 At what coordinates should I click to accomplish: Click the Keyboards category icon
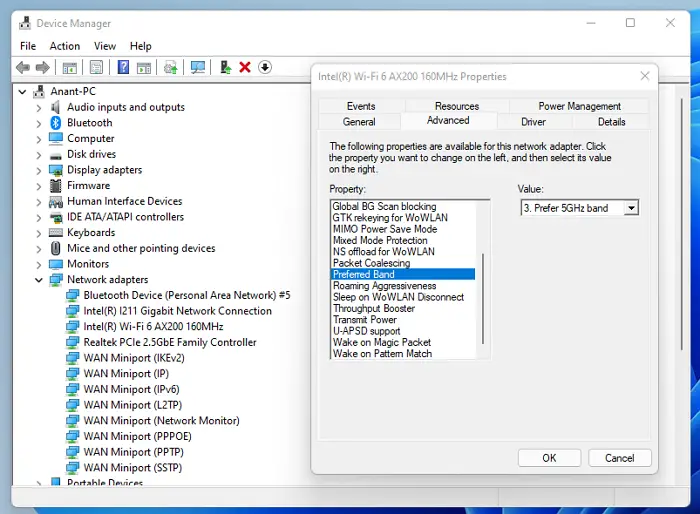(56, 232)
